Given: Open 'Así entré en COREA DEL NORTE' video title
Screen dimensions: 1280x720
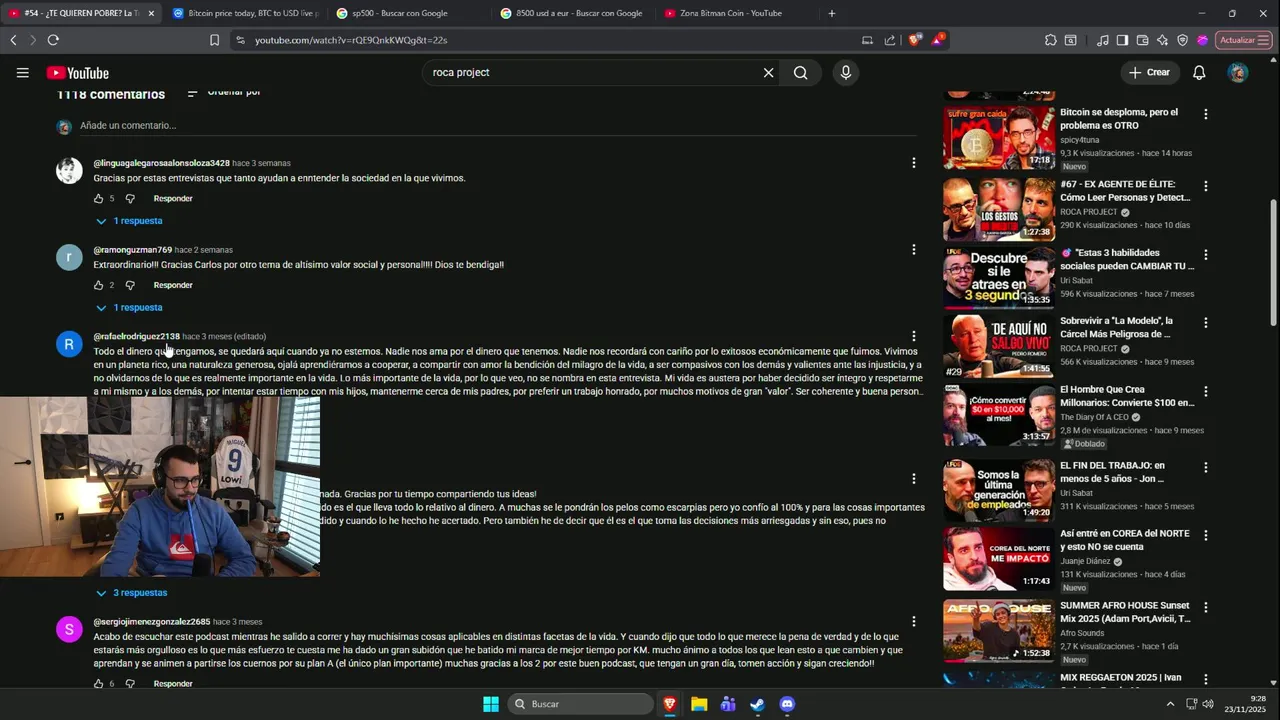Looking at the screenshot, I should coord(1125,540).
